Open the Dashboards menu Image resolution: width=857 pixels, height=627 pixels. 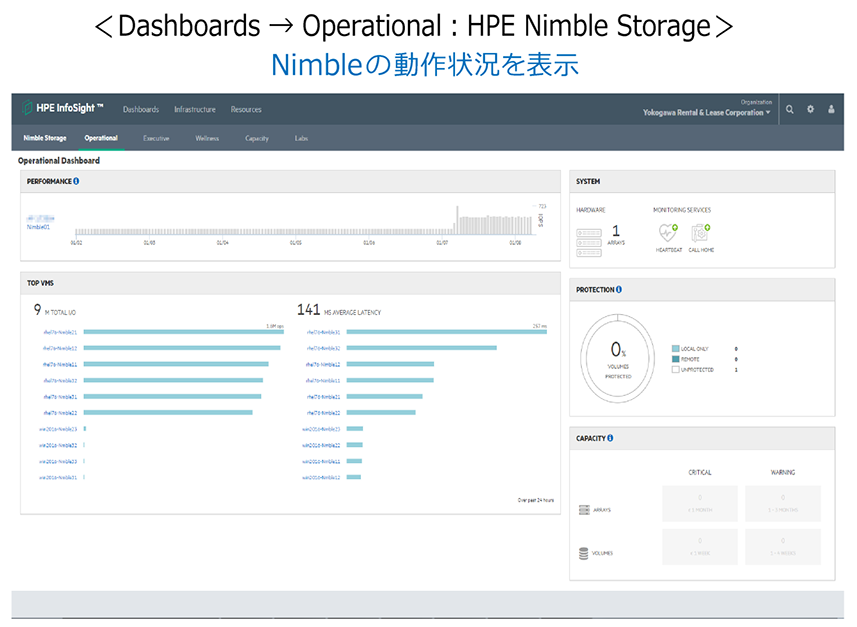[140, 109]
